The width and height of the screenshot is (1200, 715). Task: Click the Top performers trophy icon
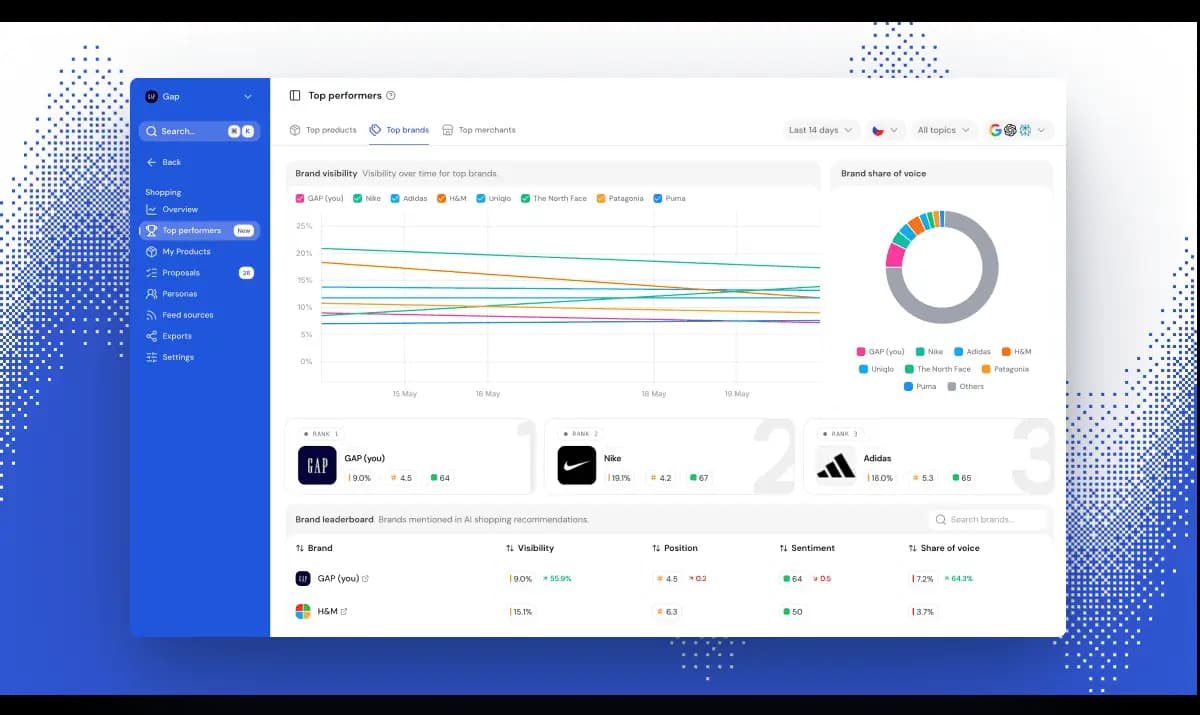151,230
